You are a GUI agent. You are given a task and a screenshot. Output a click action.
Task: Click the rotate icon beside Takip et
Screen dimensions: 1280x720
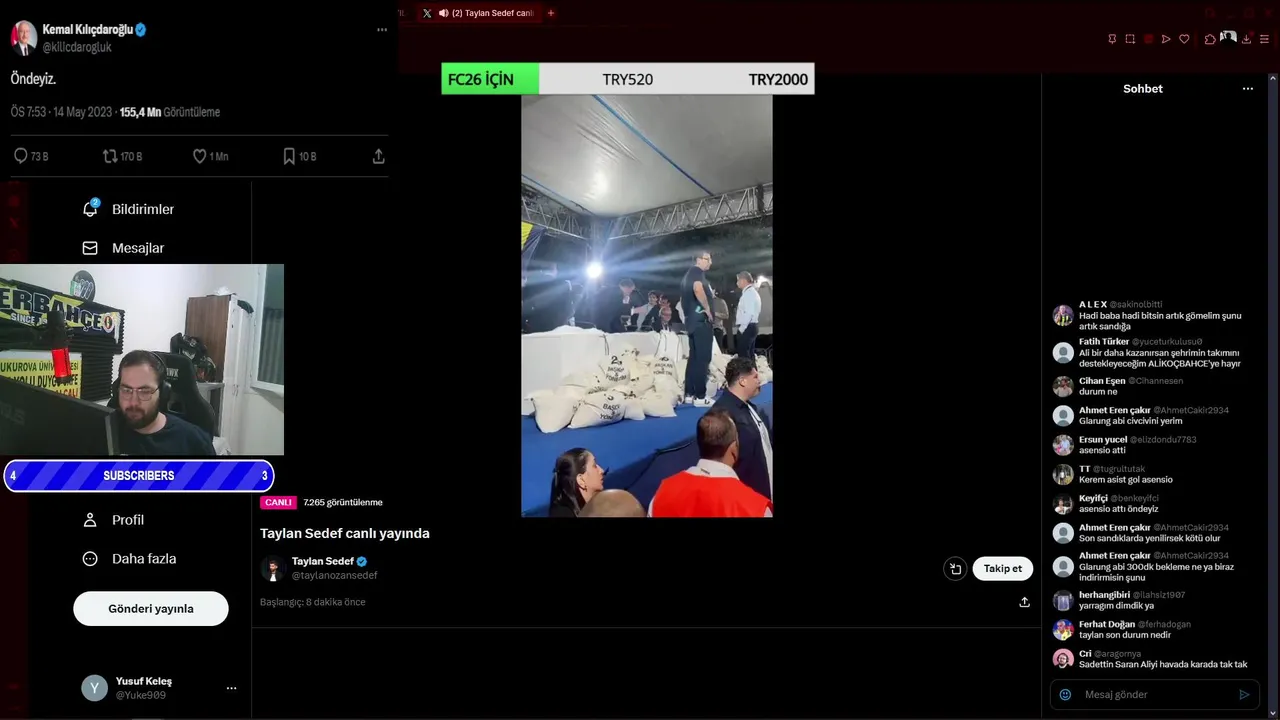tap(955, 568)
